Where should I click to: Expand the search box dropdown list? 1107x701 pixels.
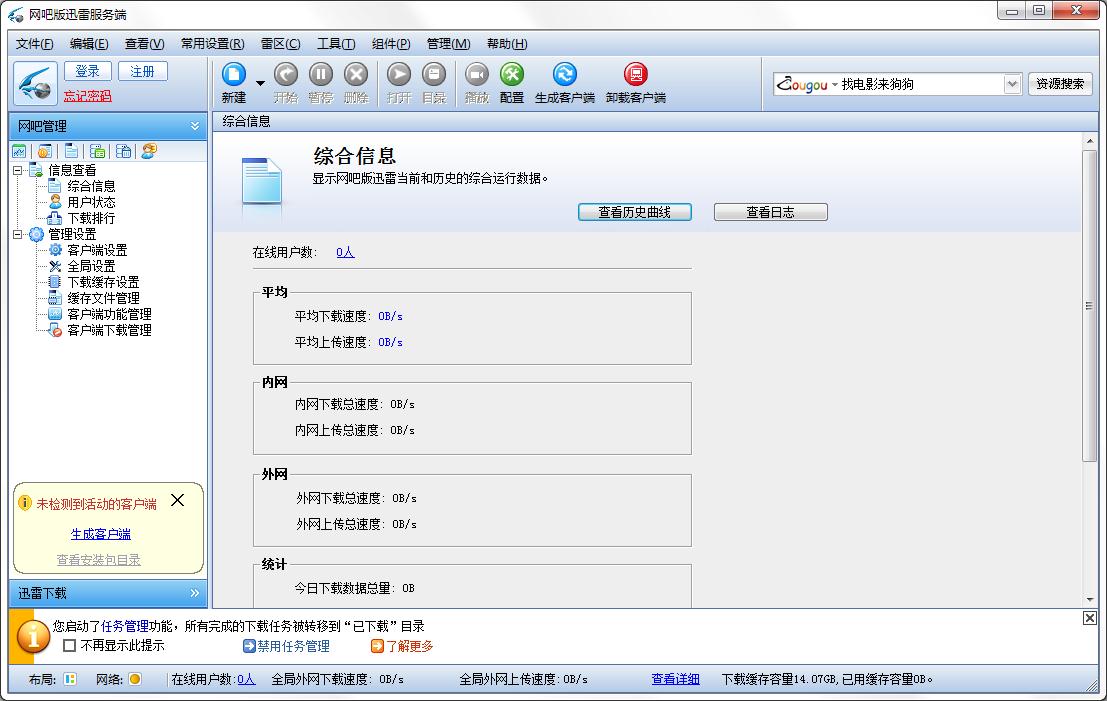(x=1012, y=84)
